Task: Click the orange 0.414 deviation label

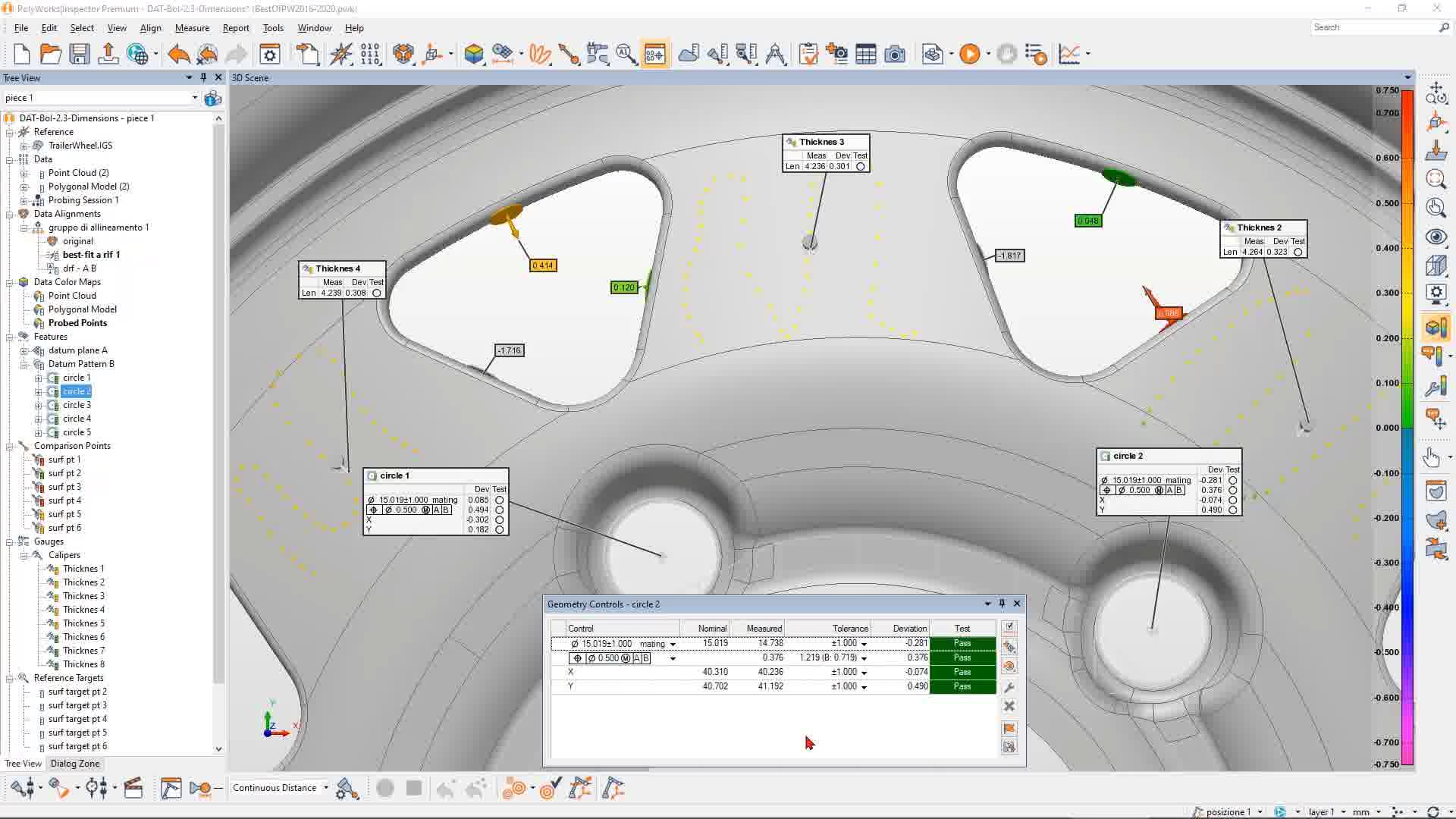Action: (543, 265)
